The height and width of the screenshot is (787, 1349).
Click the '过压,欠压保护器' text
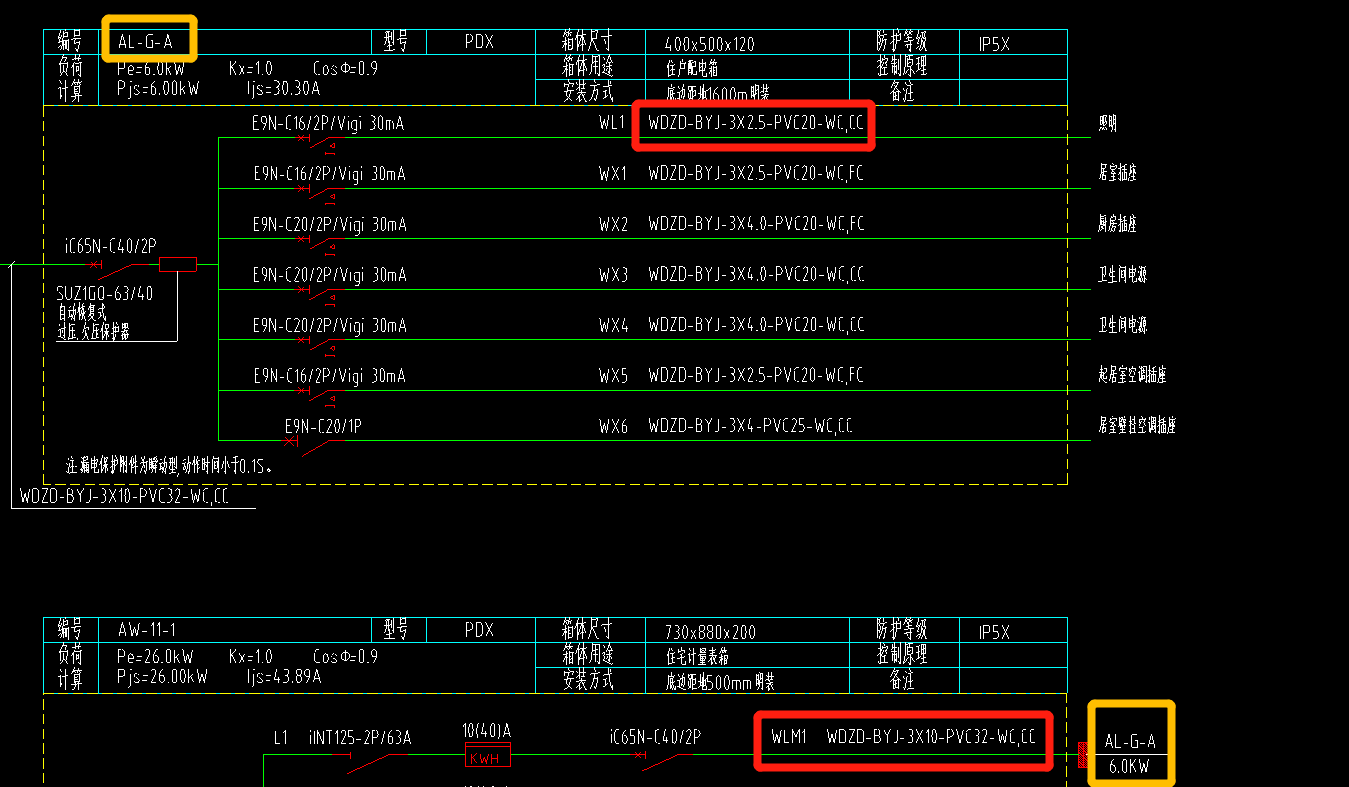[x=94, y=332]
